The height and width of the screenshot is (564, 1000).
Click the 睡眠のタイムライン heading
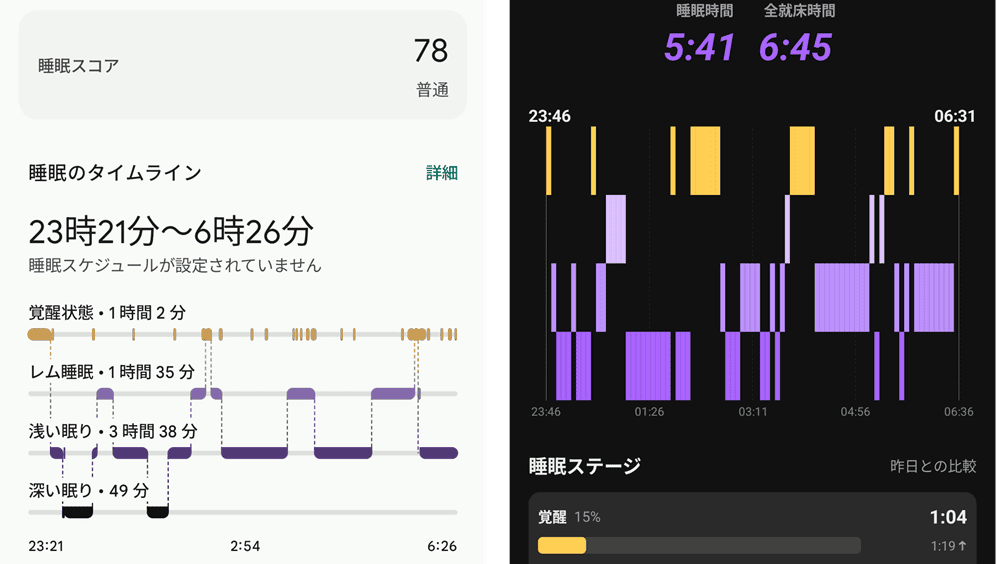(115, 173)
